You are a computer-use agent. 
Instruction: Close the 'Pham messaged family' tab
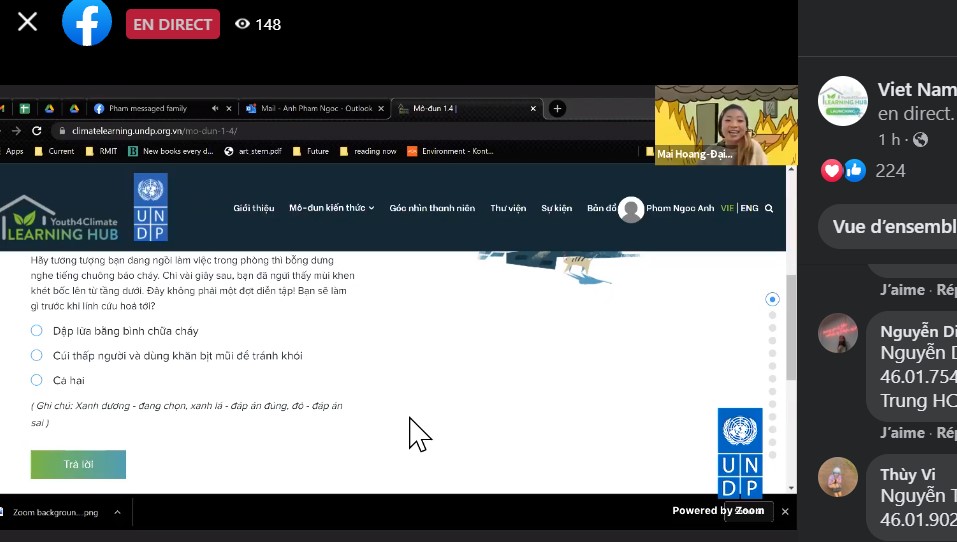[229, 109]
